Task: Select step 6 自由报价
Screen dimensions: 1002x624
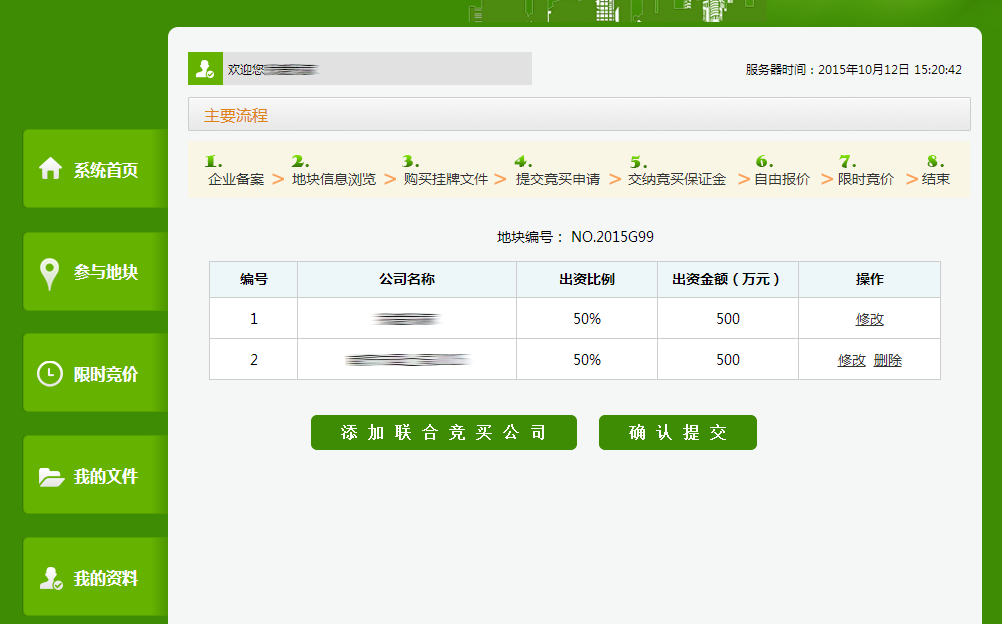Action: point(782,179)
